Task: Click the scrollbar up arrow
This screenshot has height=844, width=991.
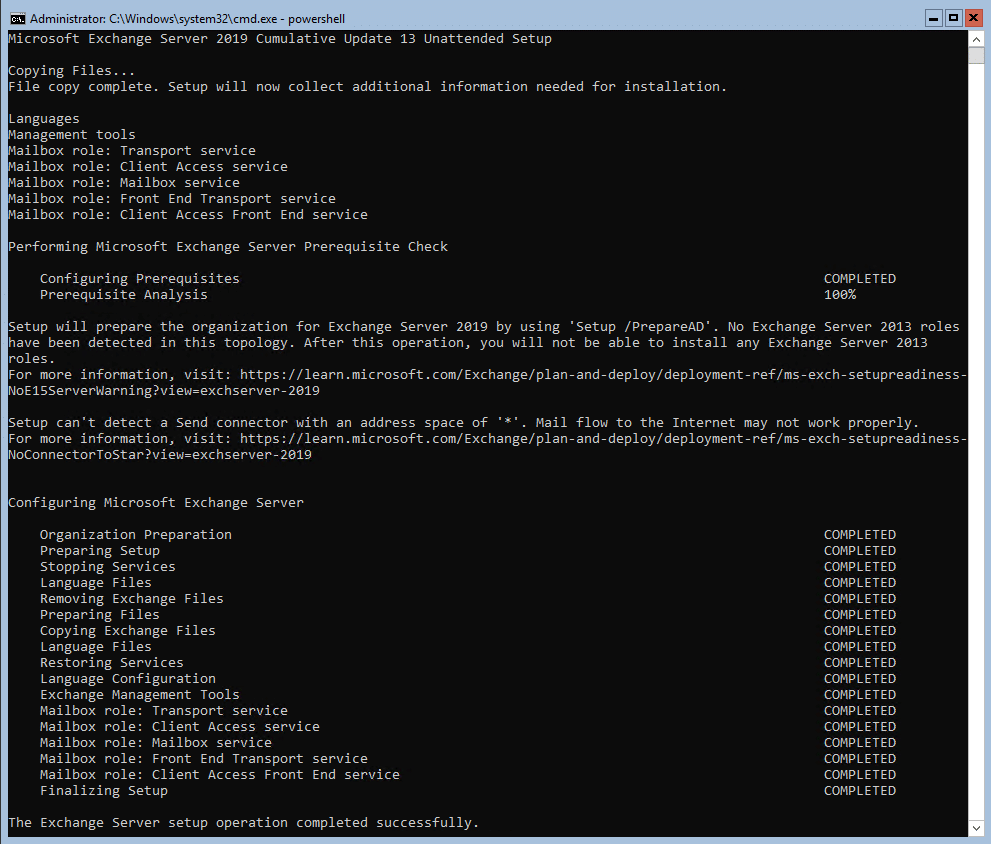Action: [x=976, y=39]
